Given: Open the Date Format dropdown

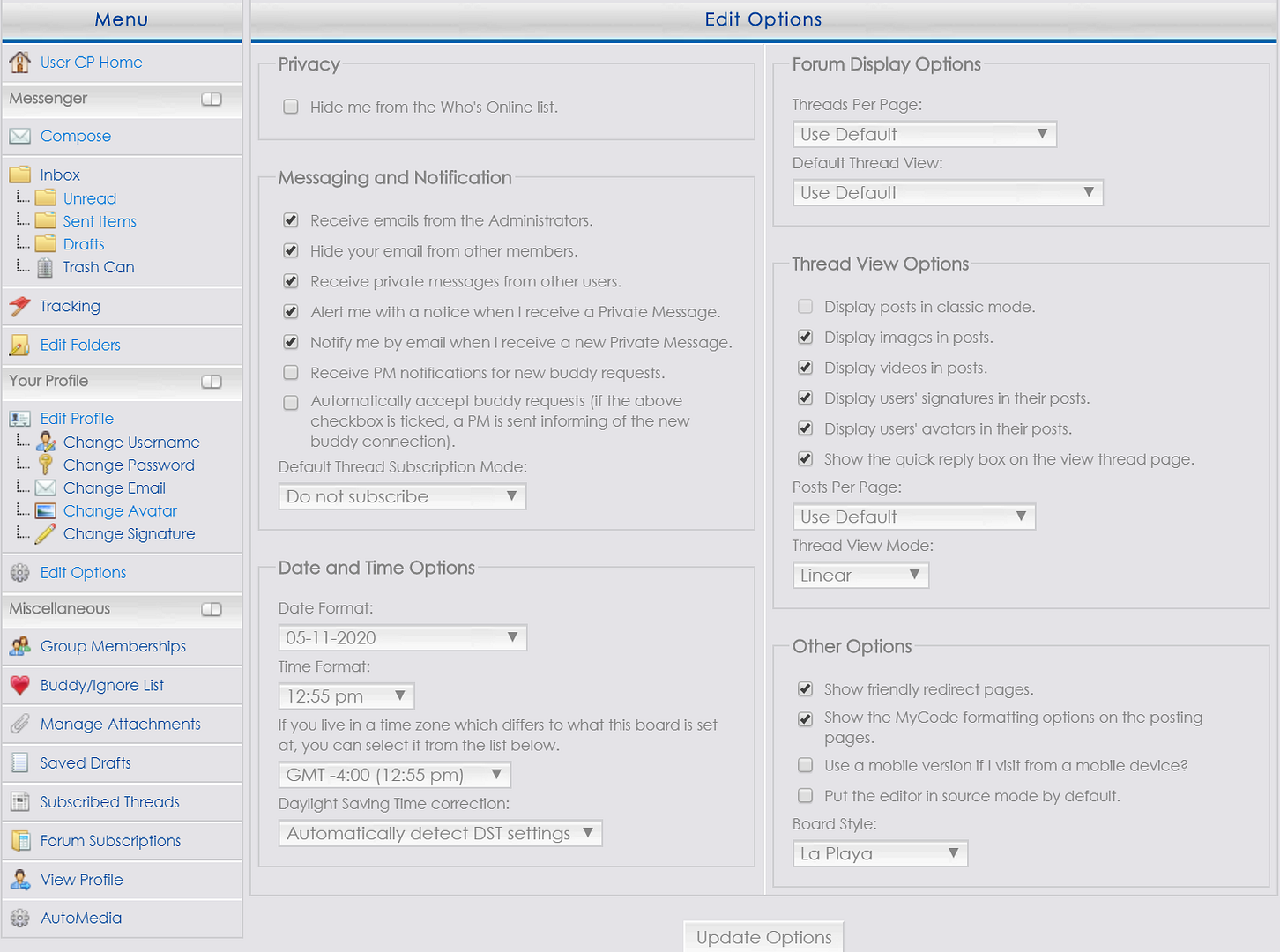Looking at the screenshot, I should pos(403,637).
